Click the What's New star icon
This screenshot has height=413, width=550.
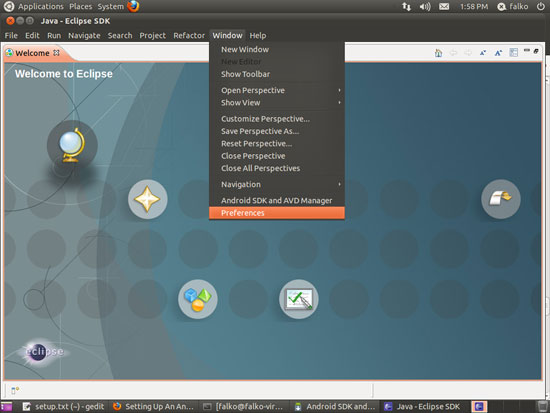(147, 199)
